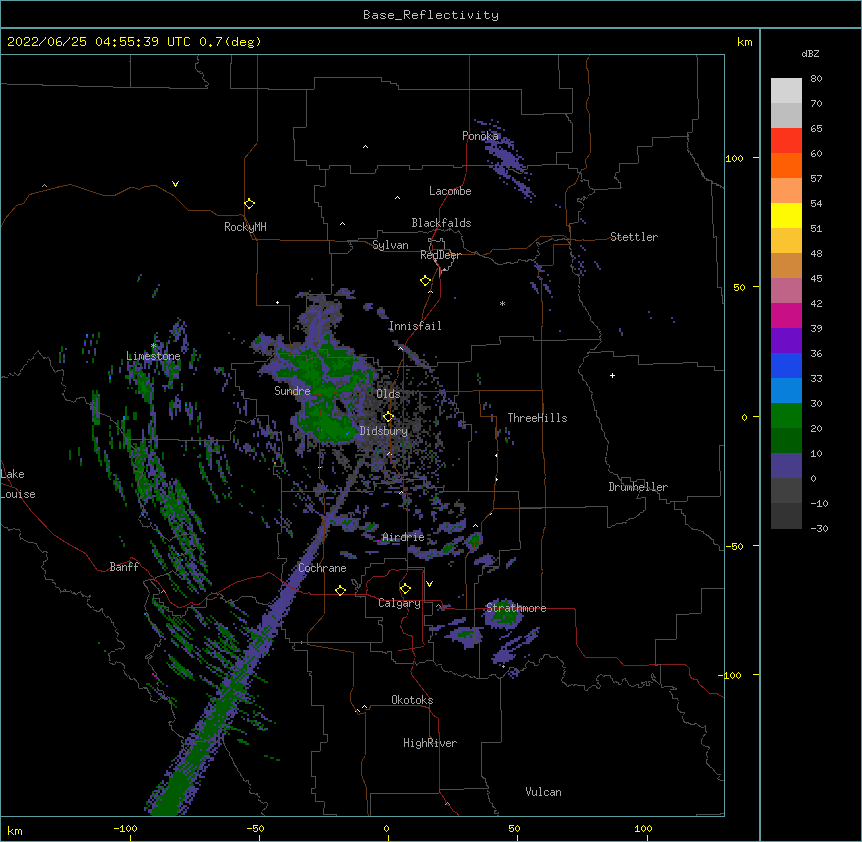This screenshot has width=862, height=842.
Task: Pick the white 70-80 dBZ legend swatch
Action: tap(786, 91)
